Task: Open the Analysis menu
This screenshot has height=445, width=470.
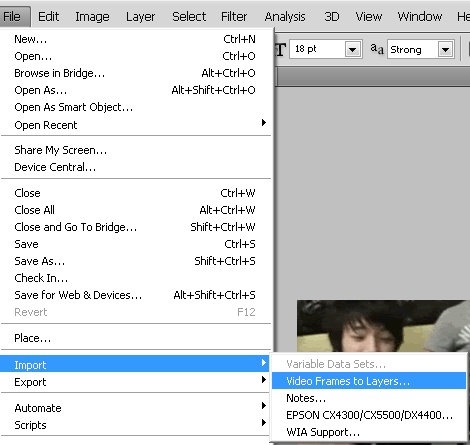Action: click(x=285, y=16)
